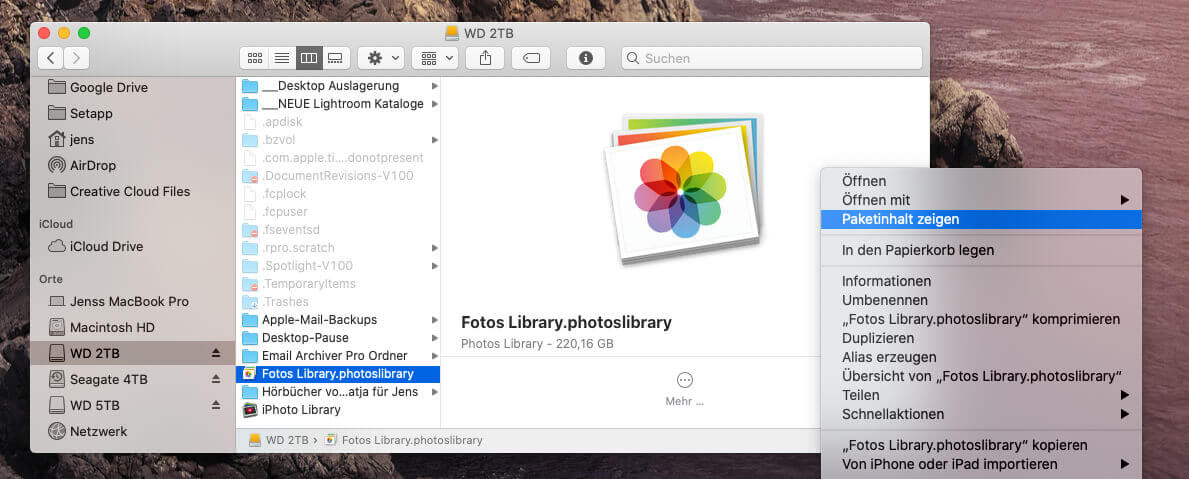Click the Tags toolbar button

[x=531, y=58]
